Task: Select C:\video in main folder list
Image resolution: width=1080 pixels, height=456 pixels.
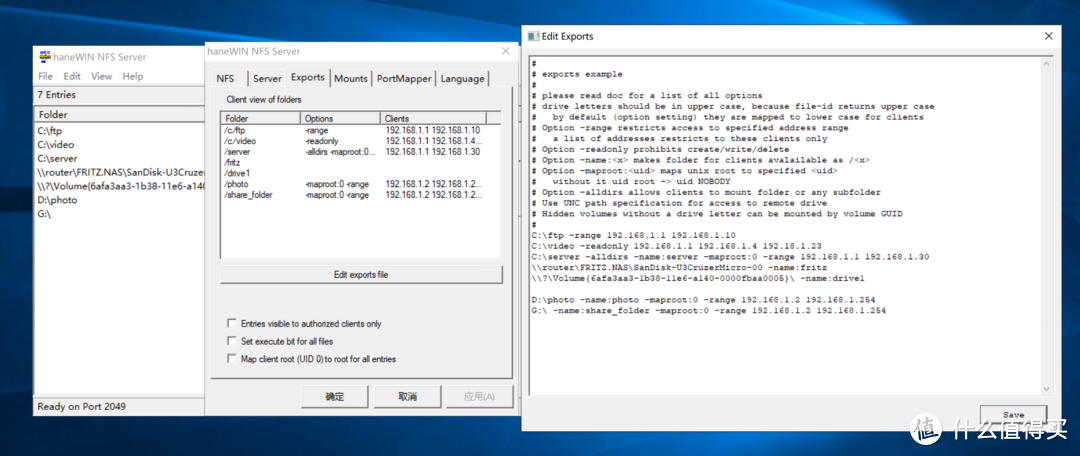Action: tap(56, 145)
